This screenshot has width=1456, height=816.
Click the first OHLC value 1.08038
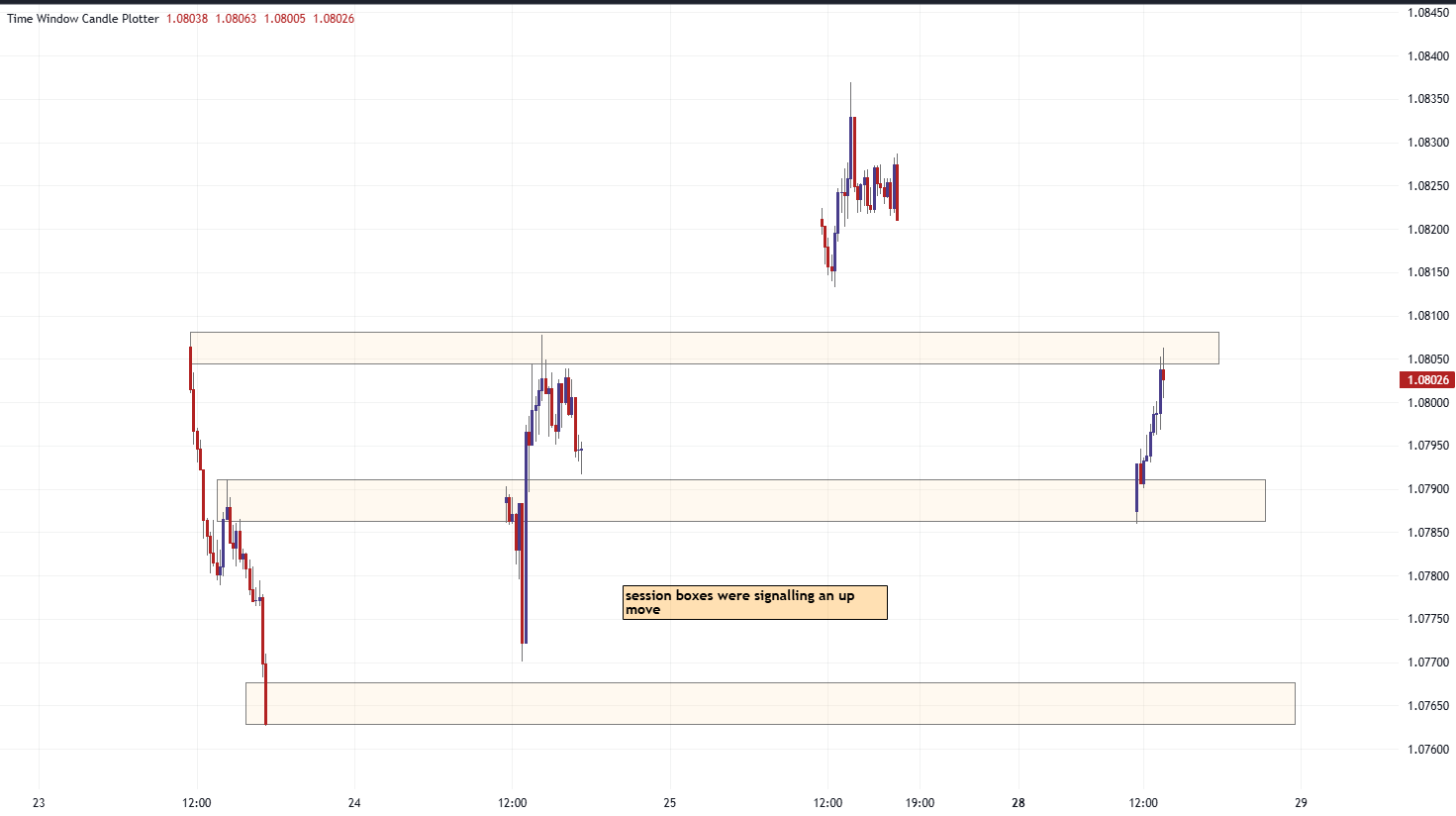[x=187, y=19]
